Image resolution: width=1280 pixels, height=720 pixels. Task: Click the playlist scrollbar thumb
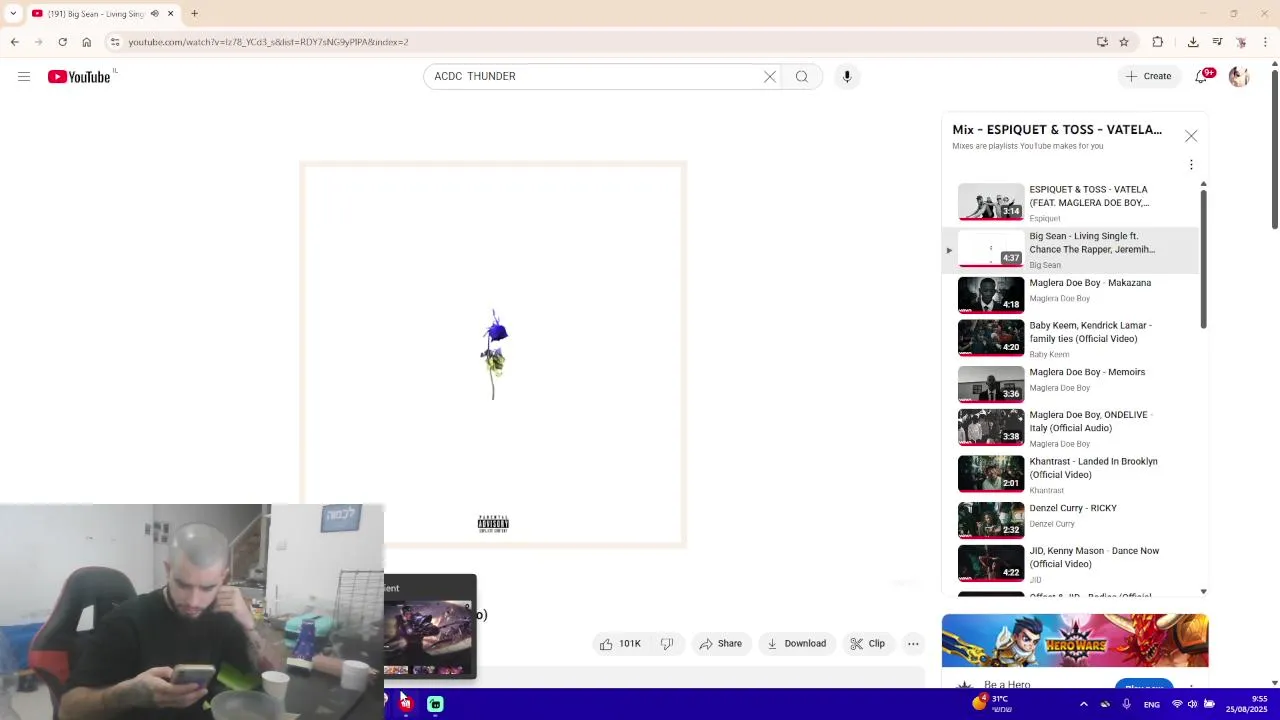click(x=1203, y=259)
